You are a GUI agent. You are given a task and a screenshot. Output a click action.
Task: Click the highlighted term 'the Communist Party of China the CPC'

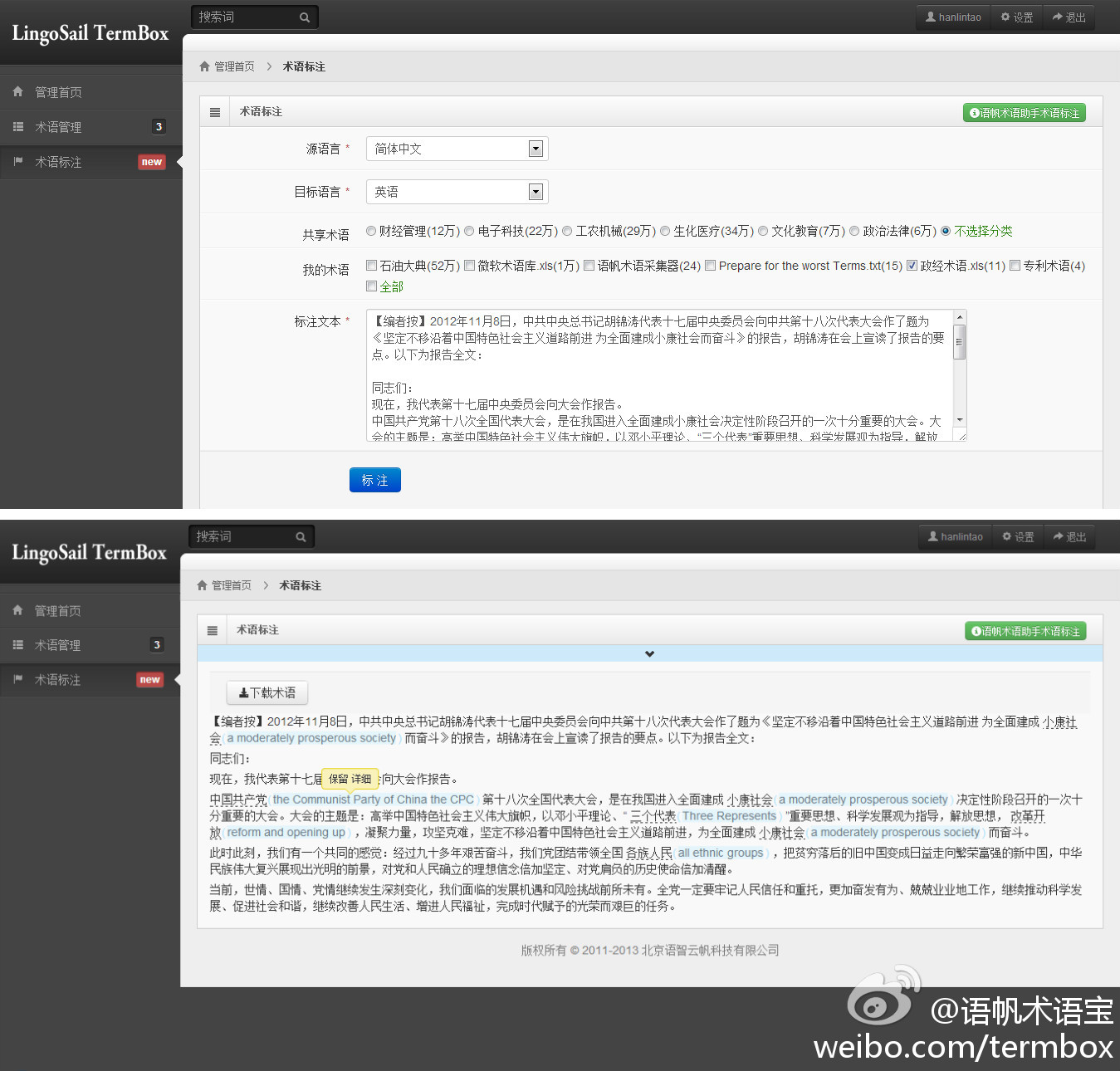pos(374,800)
